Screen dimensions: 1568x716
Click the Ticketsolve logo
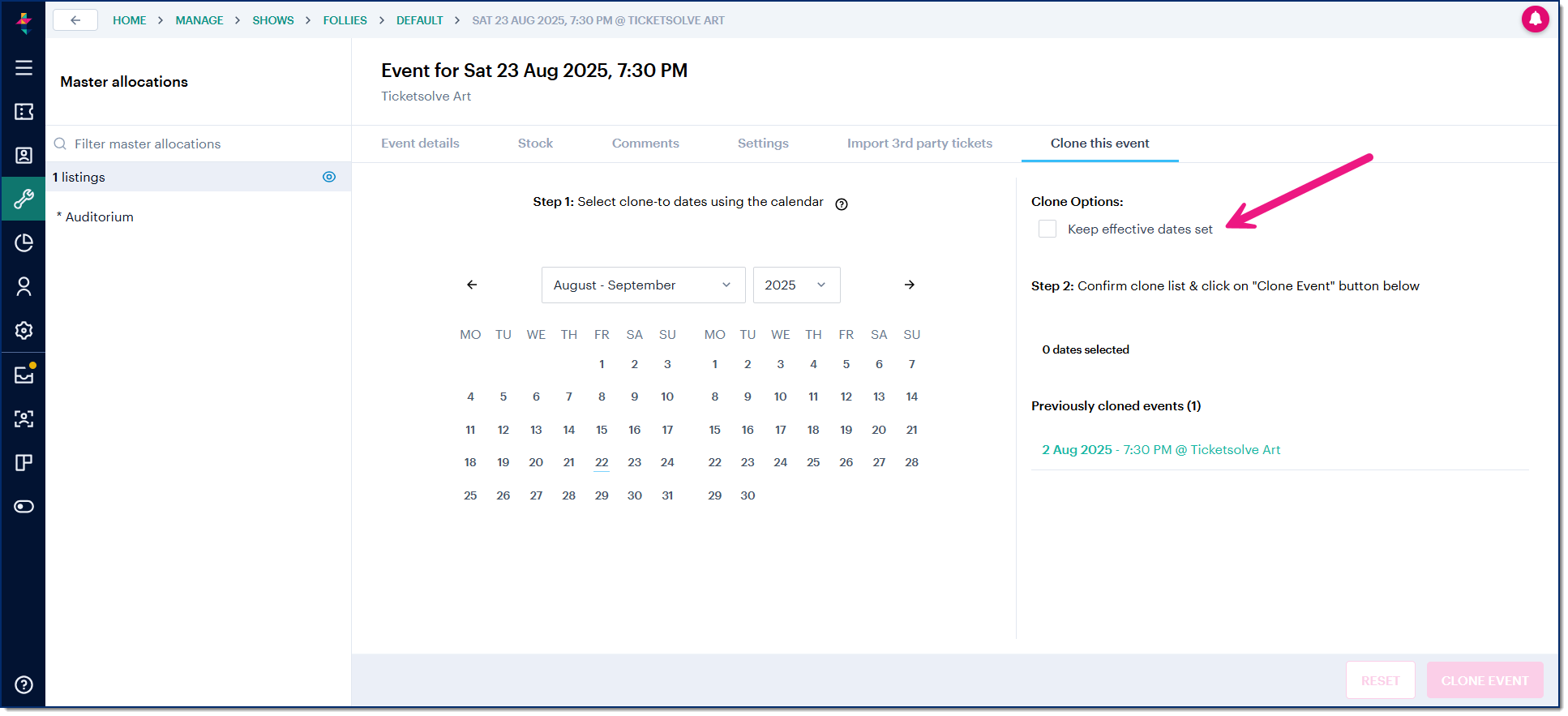point(24,22)
